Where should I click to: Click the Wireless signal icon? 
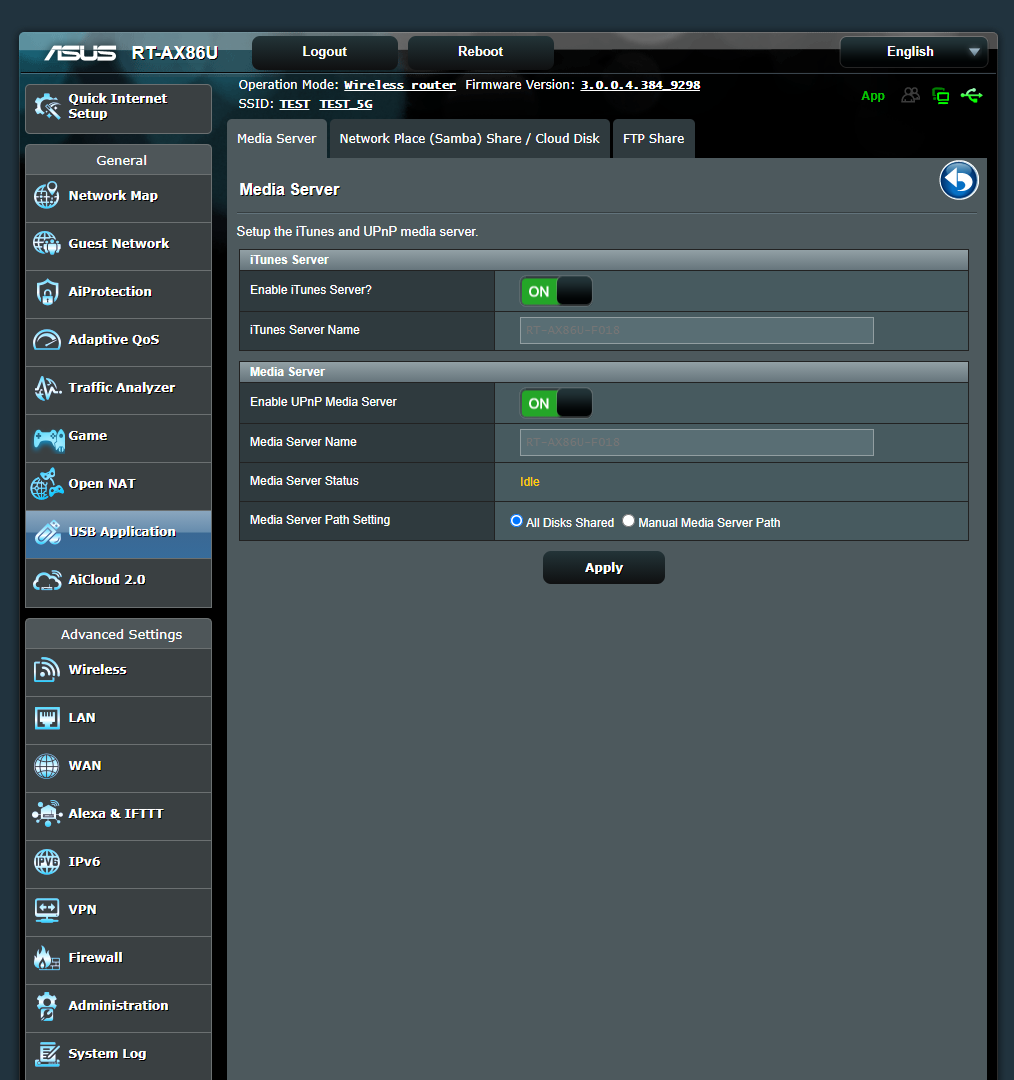click(x=47, y=669)
